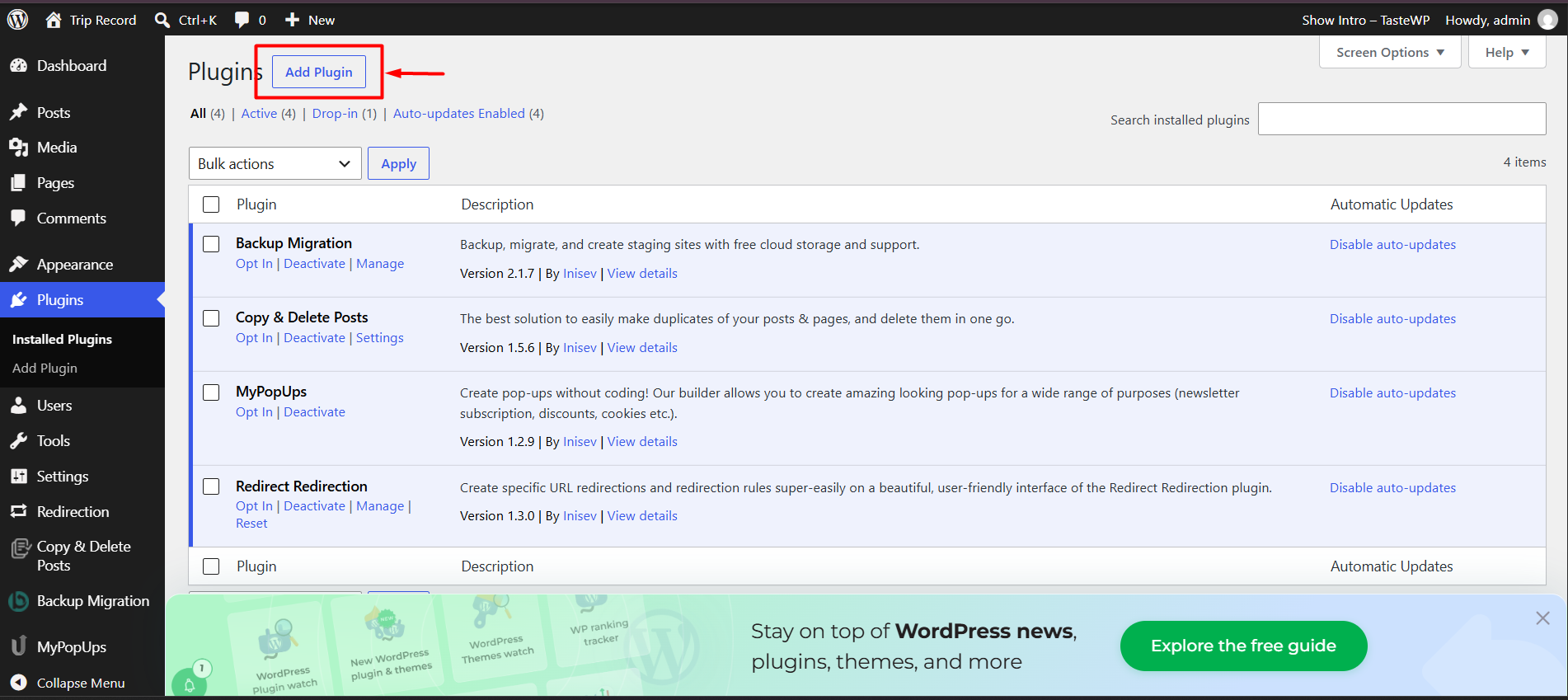Viewport: 1568px width, 700px height.
Task: Click the Posts pushpin icon in sidebar
Action: point(18,112)
